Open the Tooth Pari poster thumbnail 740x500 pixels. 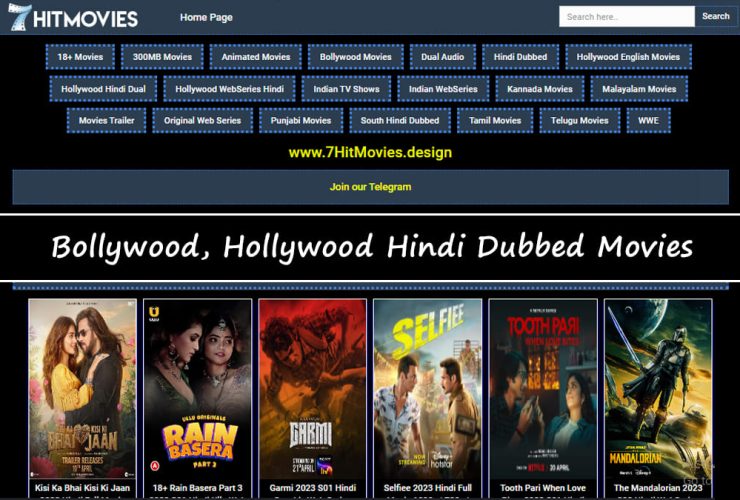click(543, 389)
